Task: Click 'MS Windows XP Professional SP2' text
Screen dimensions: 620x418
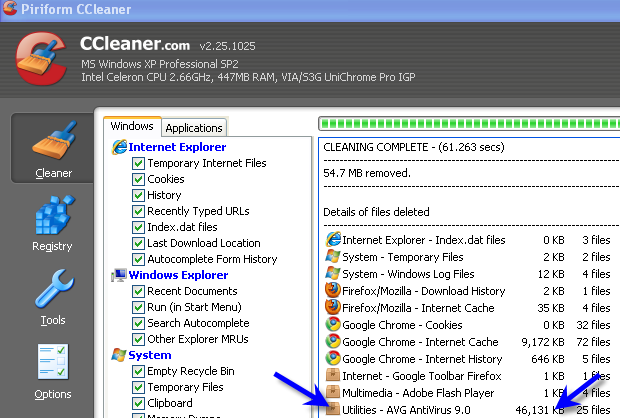Action: pyautogui.click(x=160, y=64)
